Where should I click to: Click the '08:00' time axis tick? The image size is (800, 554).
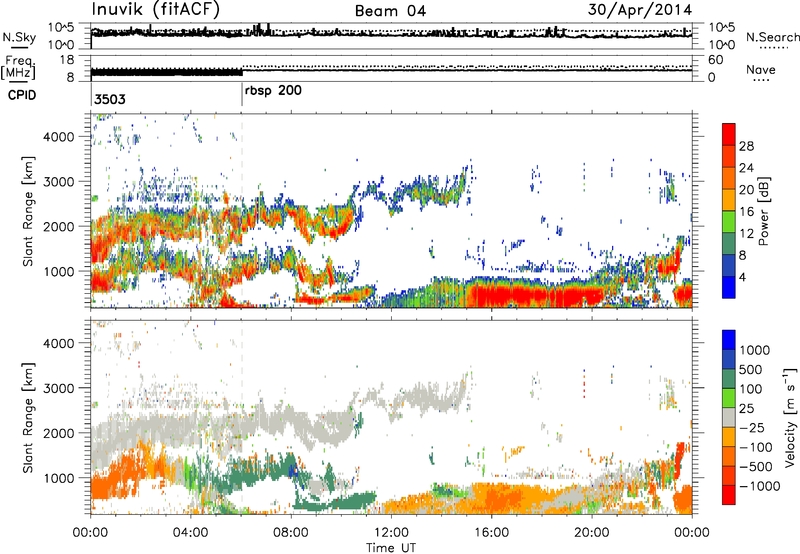point(290,533)
